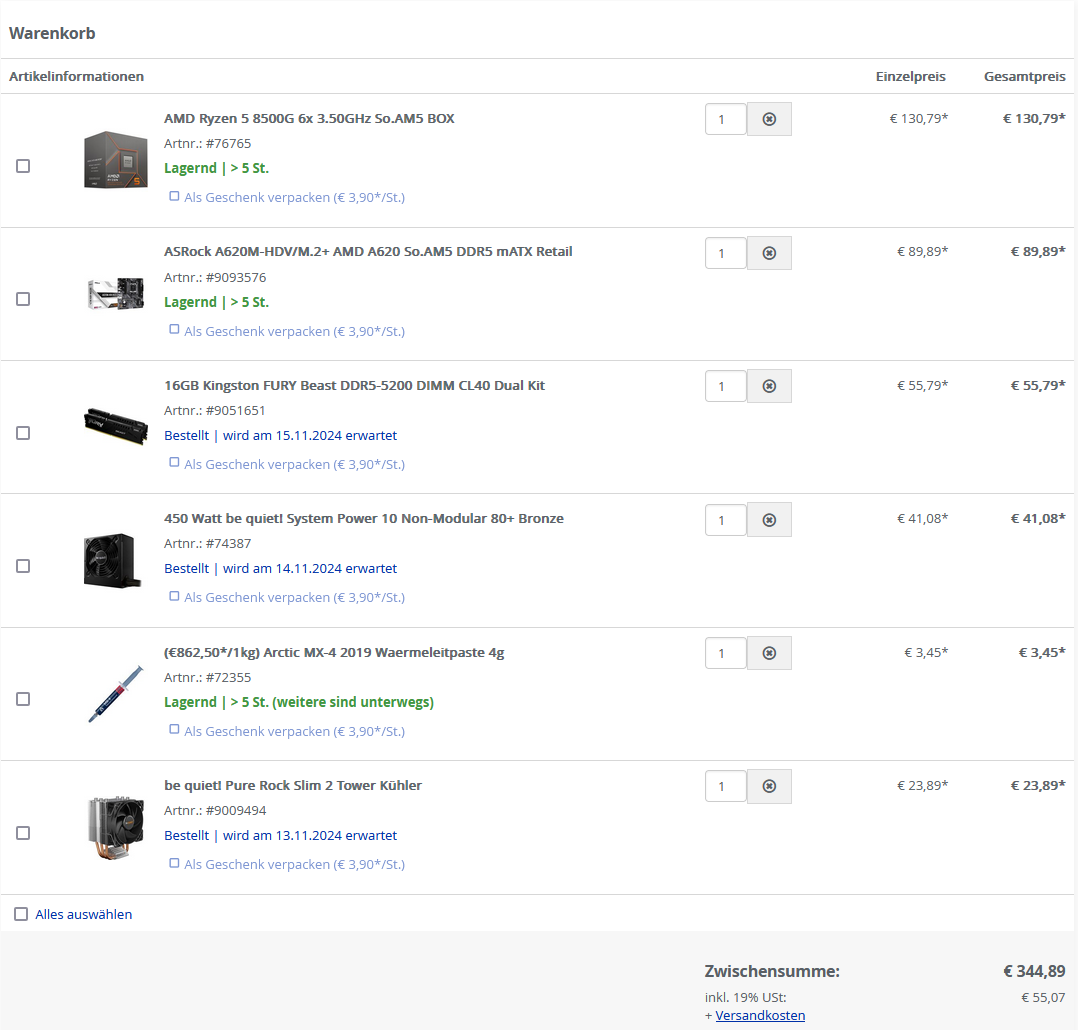Click the Einzelpreis column header
Image resolution: width=1078 pixels, height=1030 pixels.
click(x=910, y=76)
